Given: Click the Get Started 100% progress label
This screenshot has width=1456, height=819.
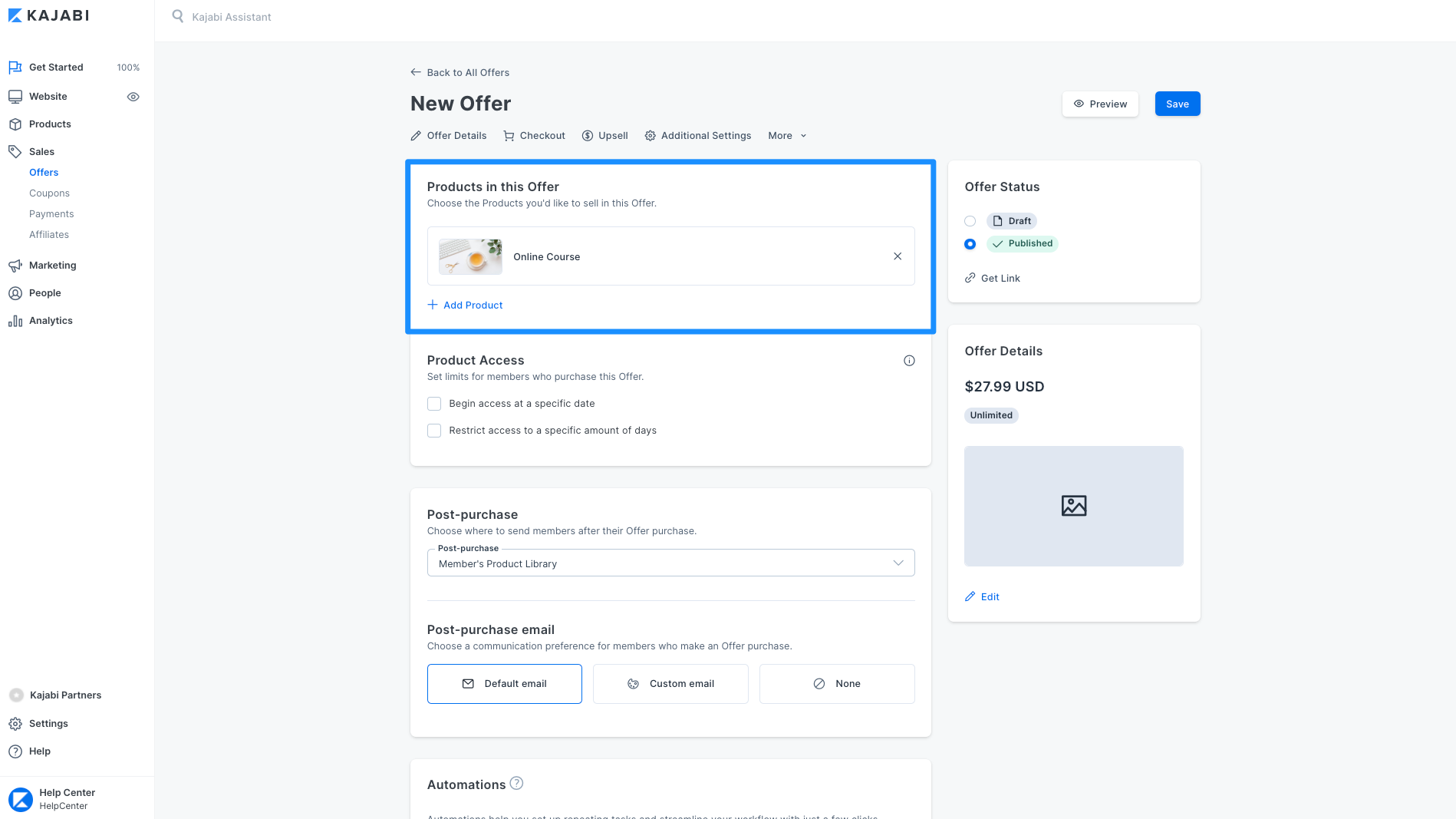Looking at the screenshot, I should coord(128,68).
